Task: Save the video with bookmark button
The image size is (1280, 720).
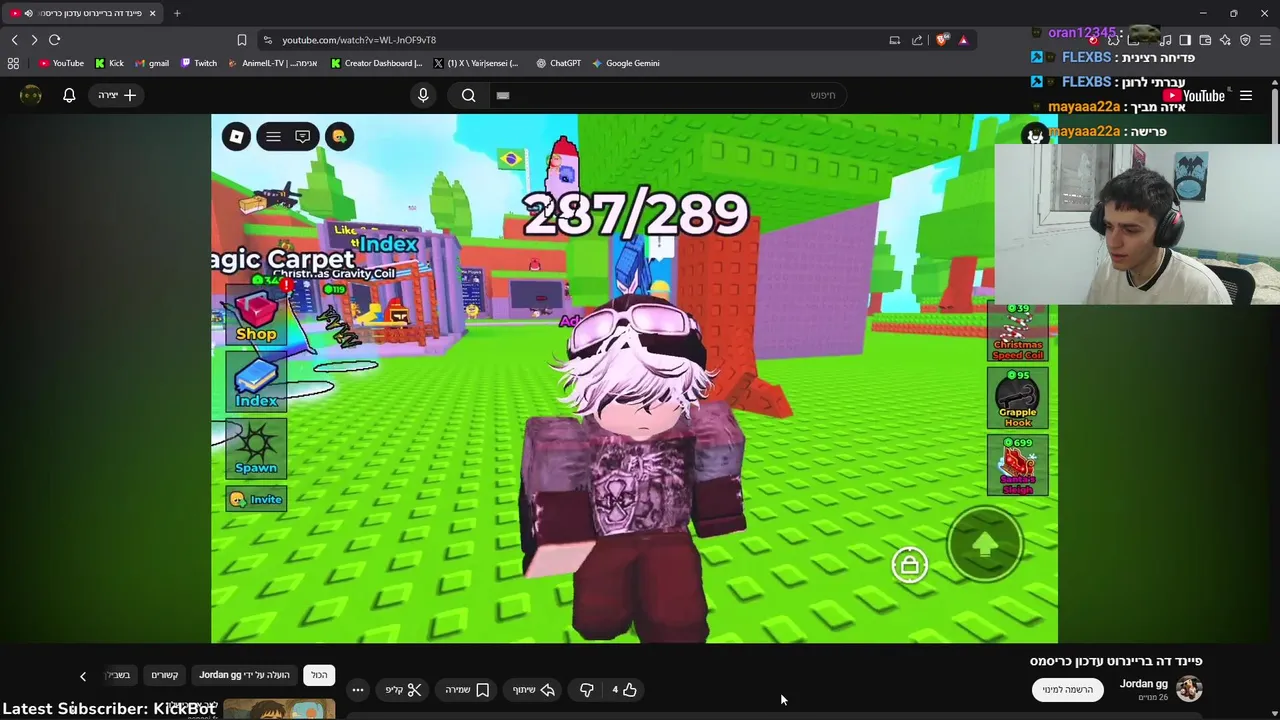Action: coord(467,689)
